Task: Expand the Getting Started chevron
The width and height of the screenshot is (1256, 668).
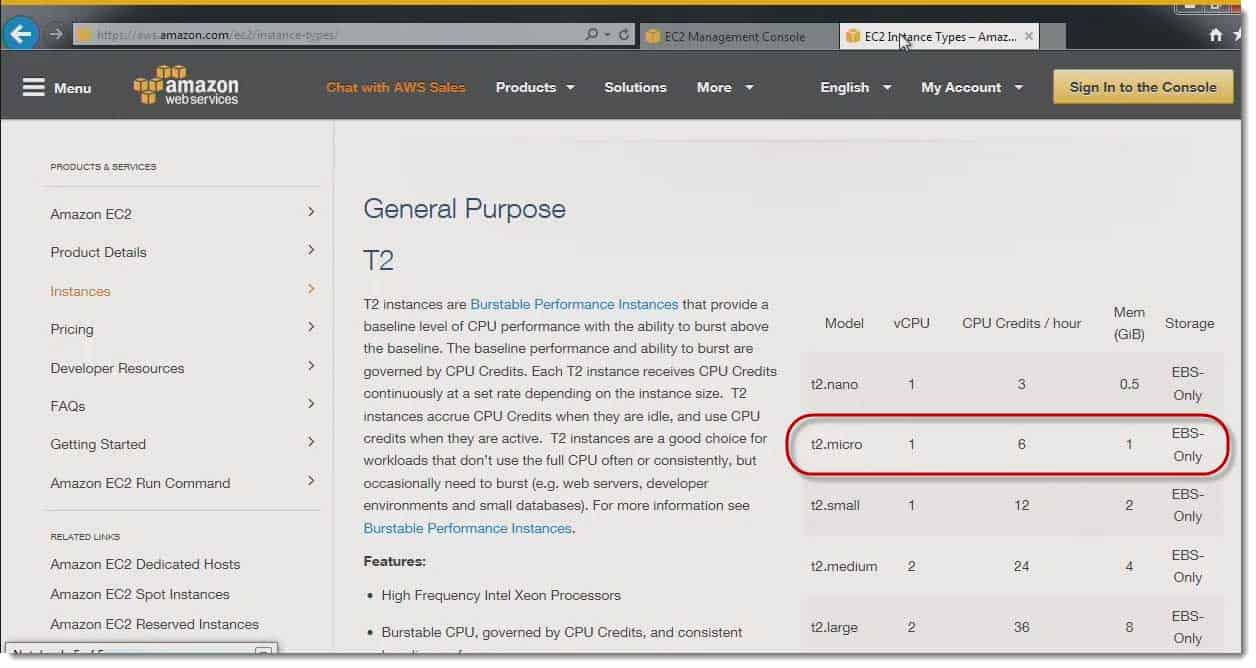Action: [311, 442]
